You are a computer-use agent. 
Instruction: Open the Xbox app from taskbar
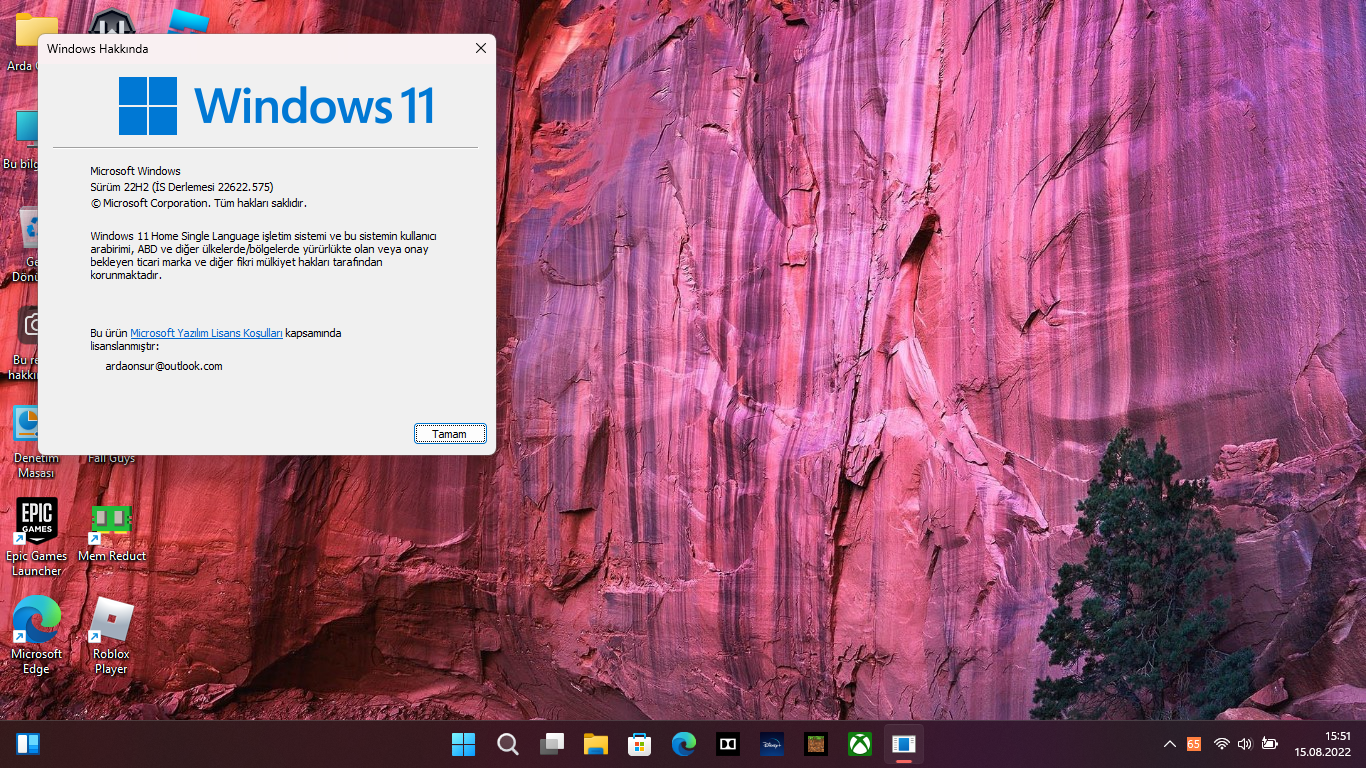(x=860, y=744)
